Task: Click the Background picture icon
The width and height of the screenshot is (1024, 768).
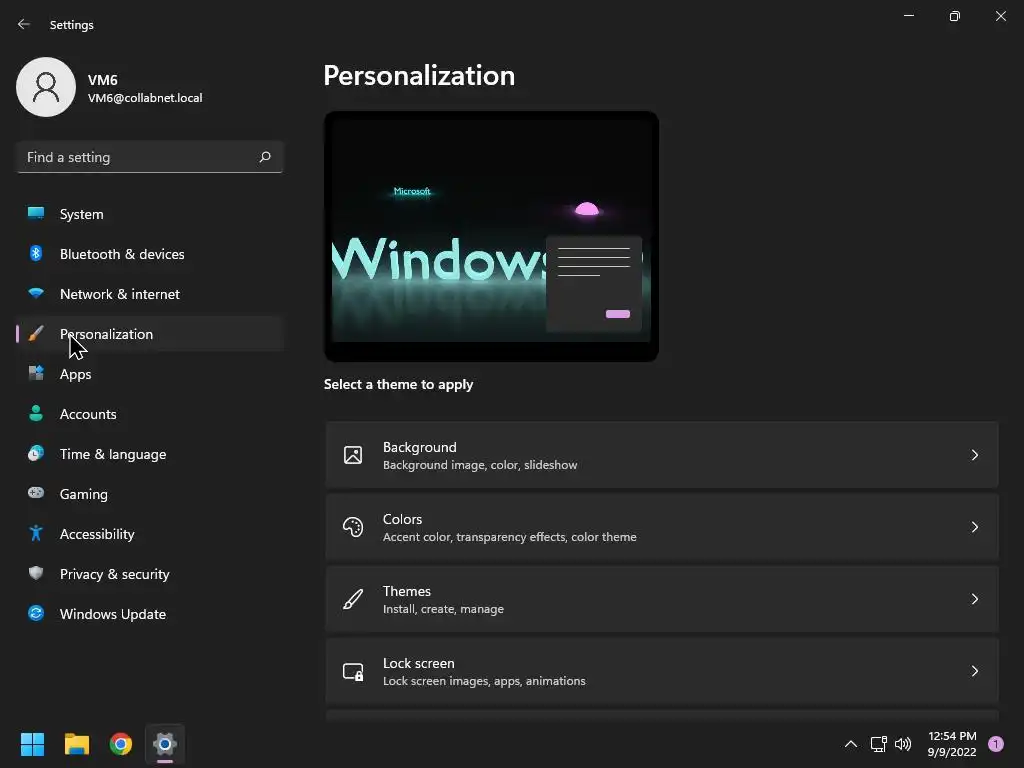Action: 353,455
